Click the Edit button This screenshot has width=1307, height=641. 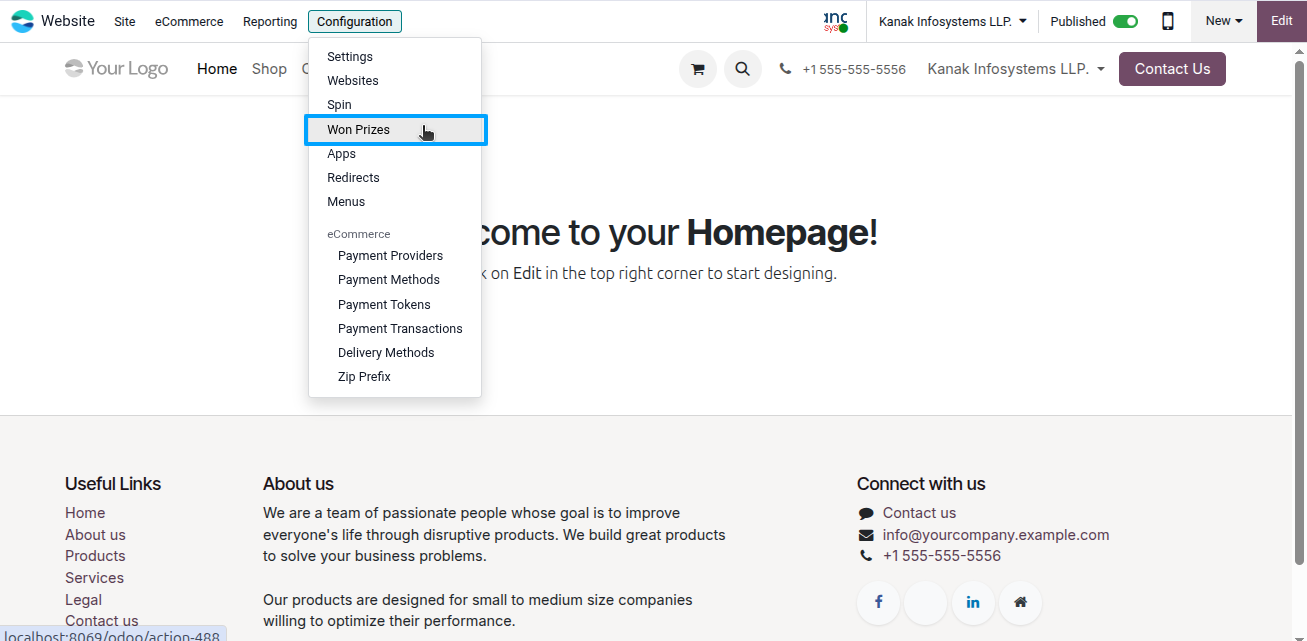1282,21
